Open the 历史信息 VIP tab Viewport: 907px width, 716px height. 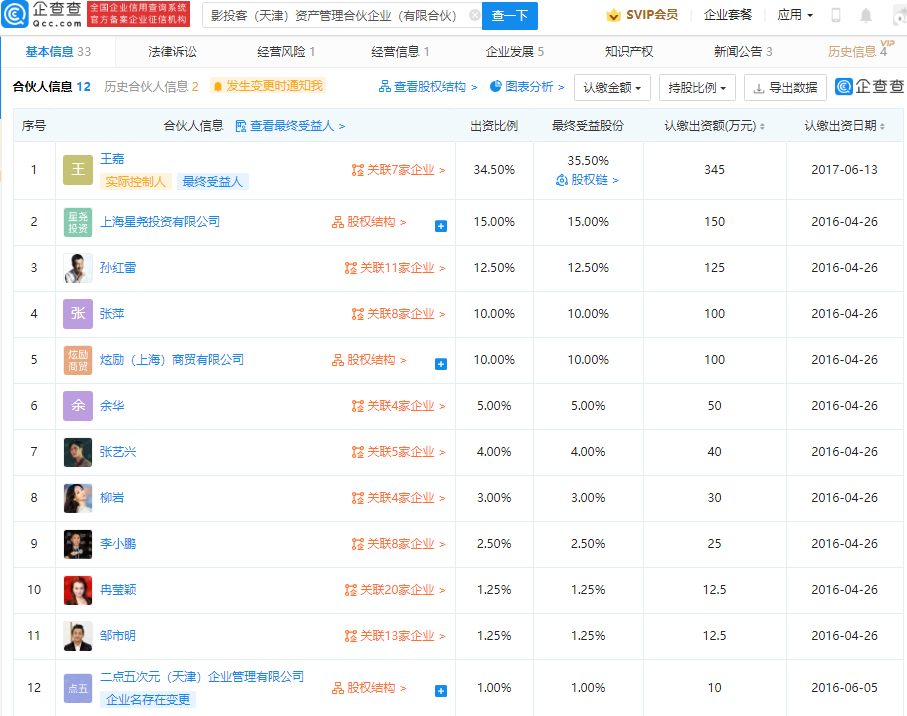(x=860, y=51)
